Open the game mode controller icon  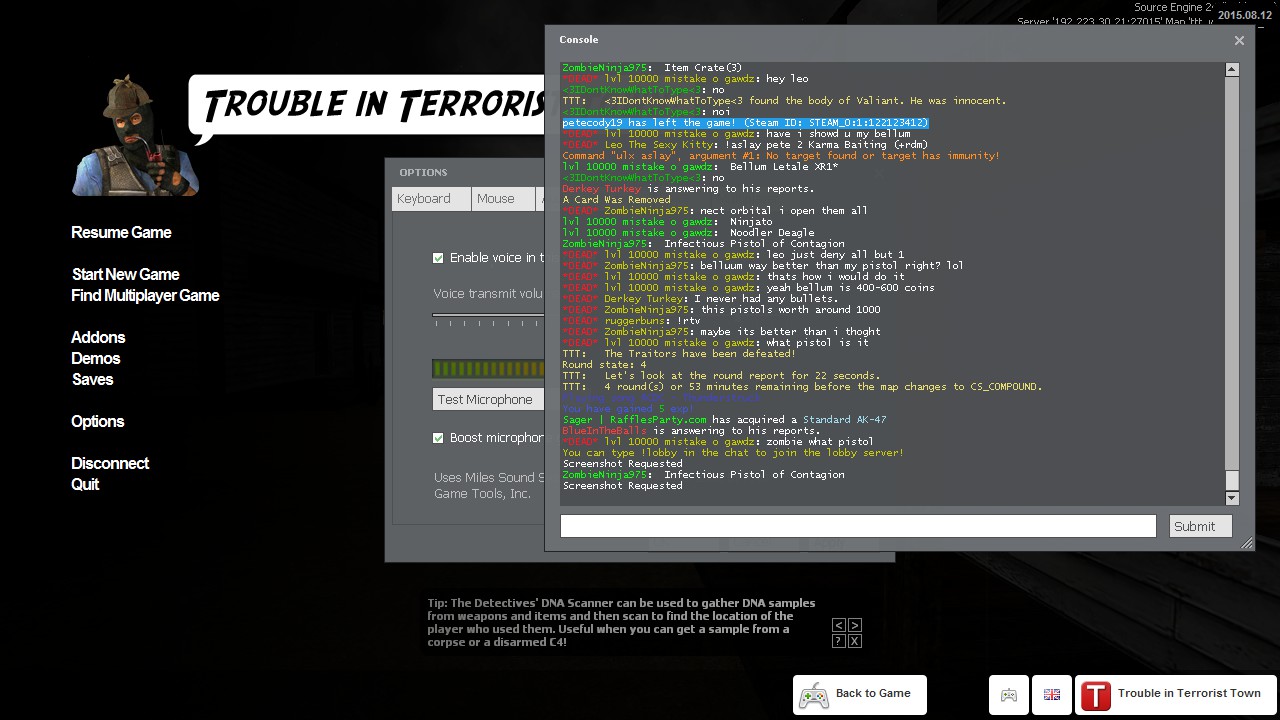click(1009, 695)
